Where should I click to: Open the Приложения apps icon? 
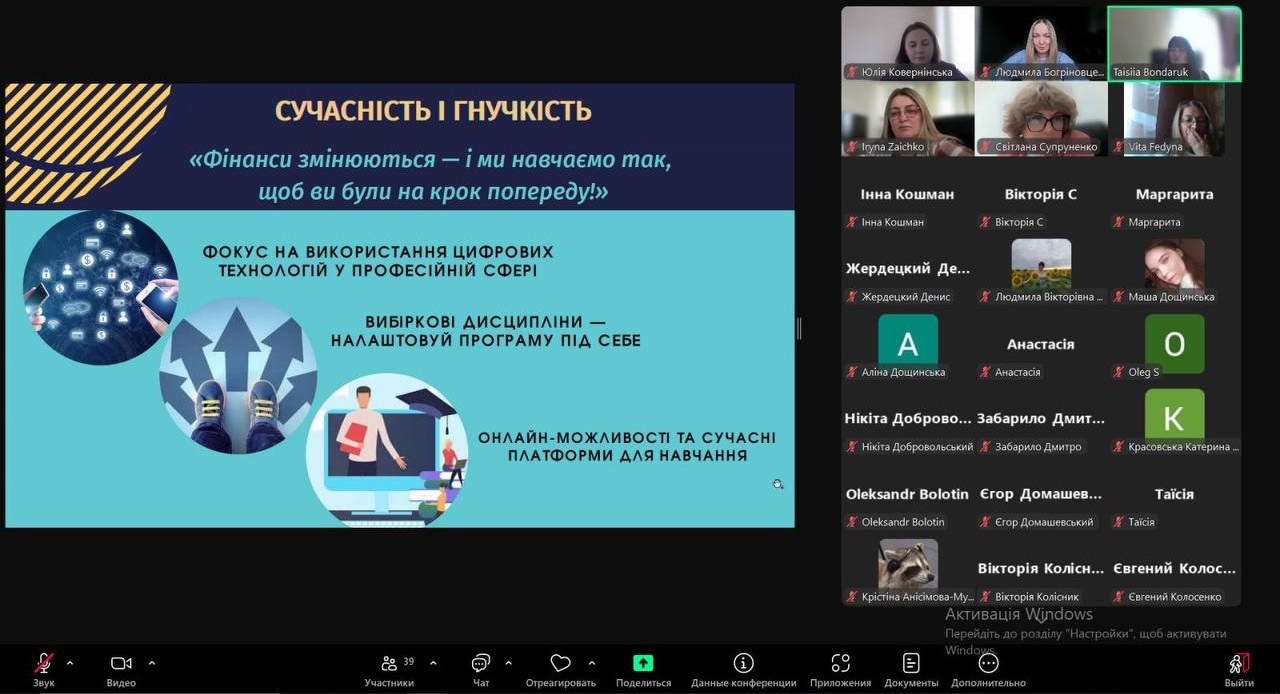[x=840, y=664]
